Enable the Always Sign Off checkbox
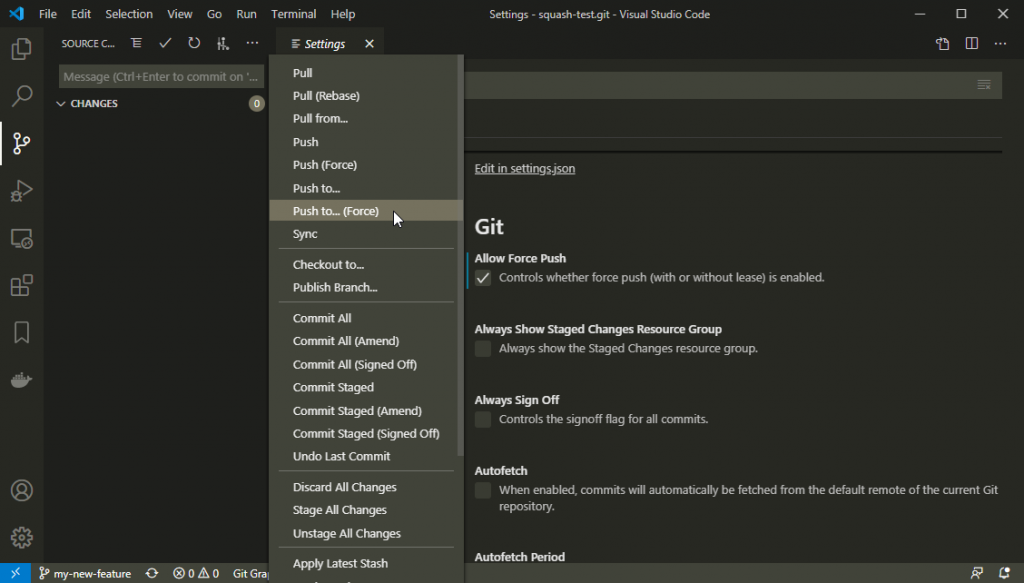This screenshot has height=583, width=1024. tap(483, 419)
